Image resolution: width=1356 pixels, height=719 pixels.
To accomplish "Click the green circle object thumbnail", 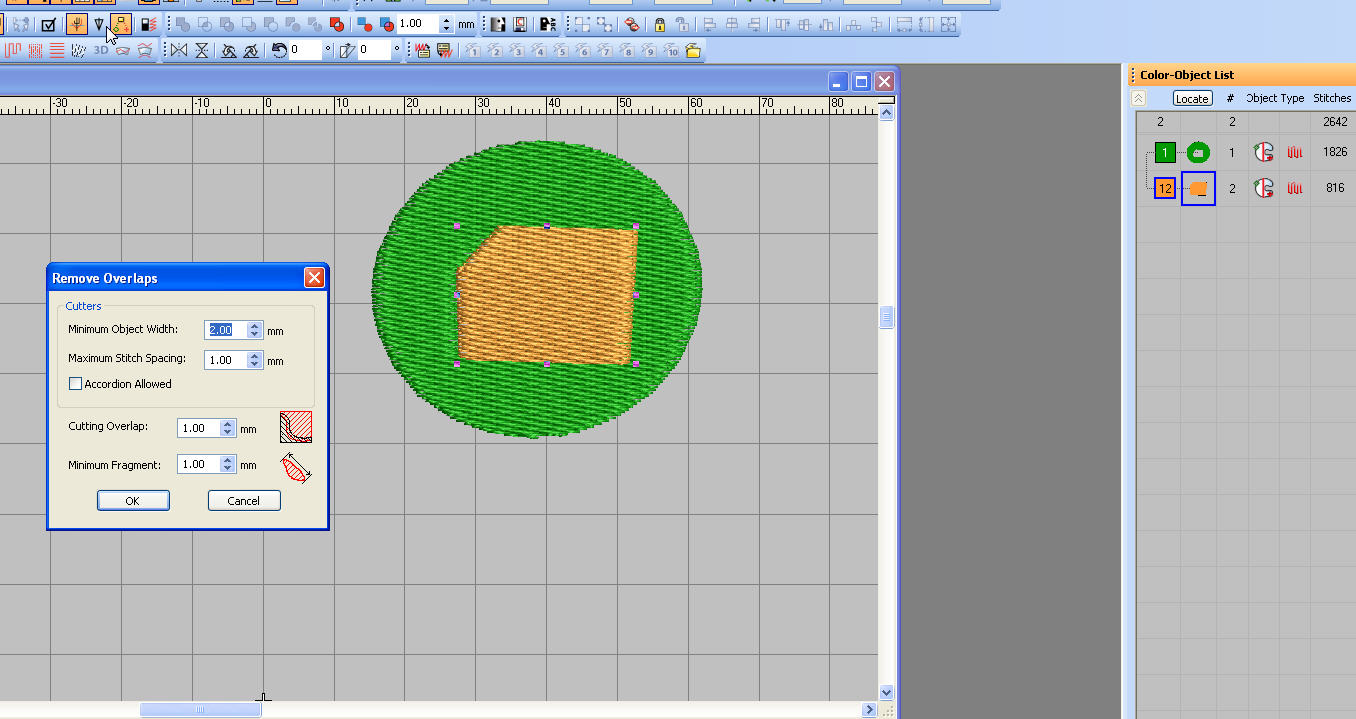I will tap(1197, 153).
